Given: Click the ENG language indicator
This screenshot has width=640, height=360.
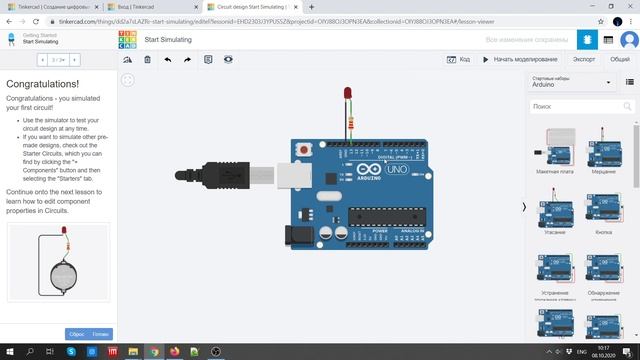Looking at the screenshot, I should (x=582, y=351).
